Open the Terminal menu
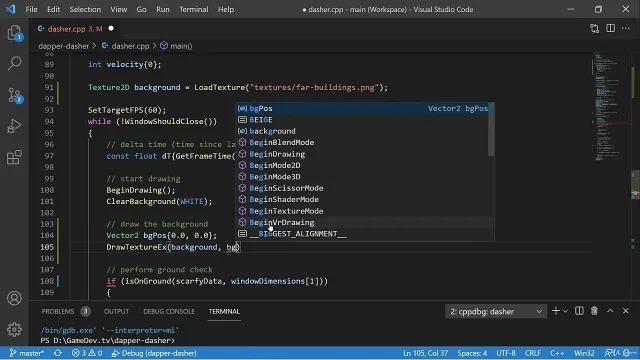 click(193, 9)
